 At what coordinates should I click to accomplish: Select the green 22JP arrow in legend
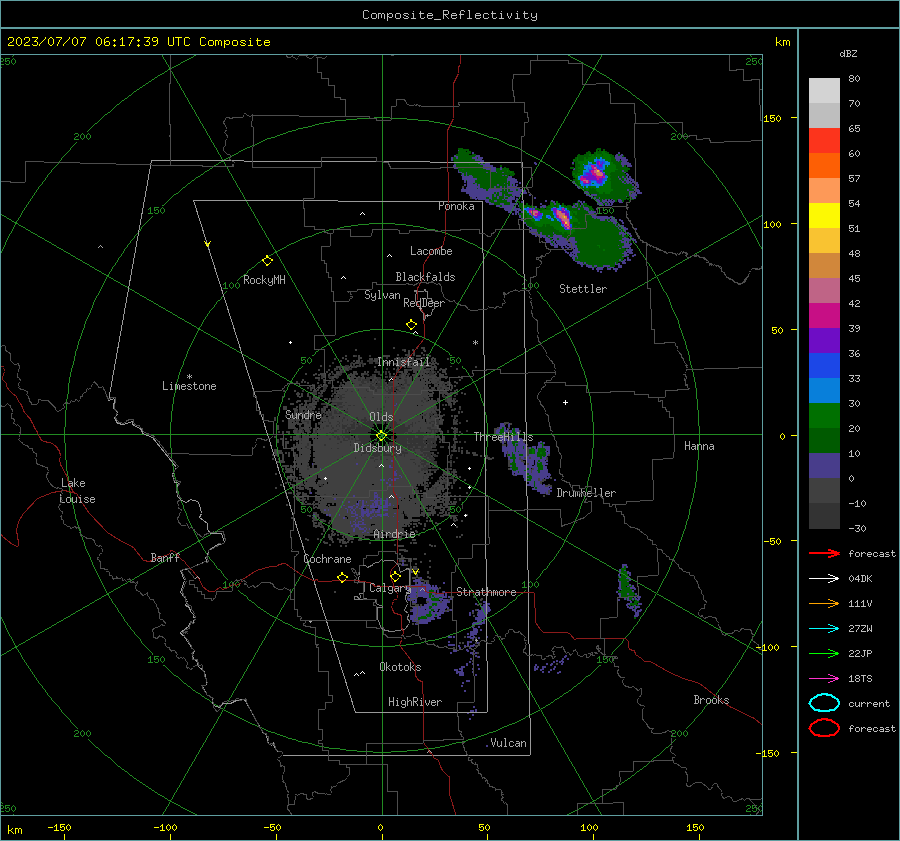(x=824, y=653)
